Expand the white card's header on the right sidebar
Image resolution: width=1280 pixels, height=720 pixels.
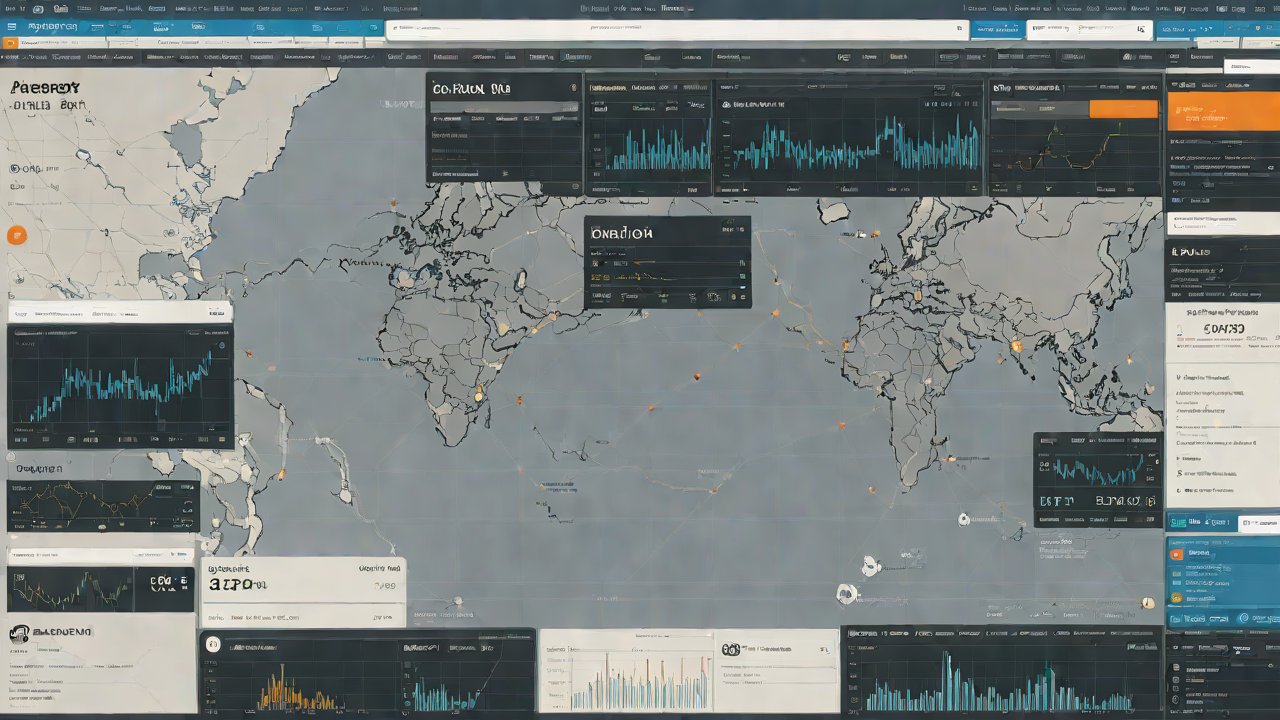click(1221, 313)
